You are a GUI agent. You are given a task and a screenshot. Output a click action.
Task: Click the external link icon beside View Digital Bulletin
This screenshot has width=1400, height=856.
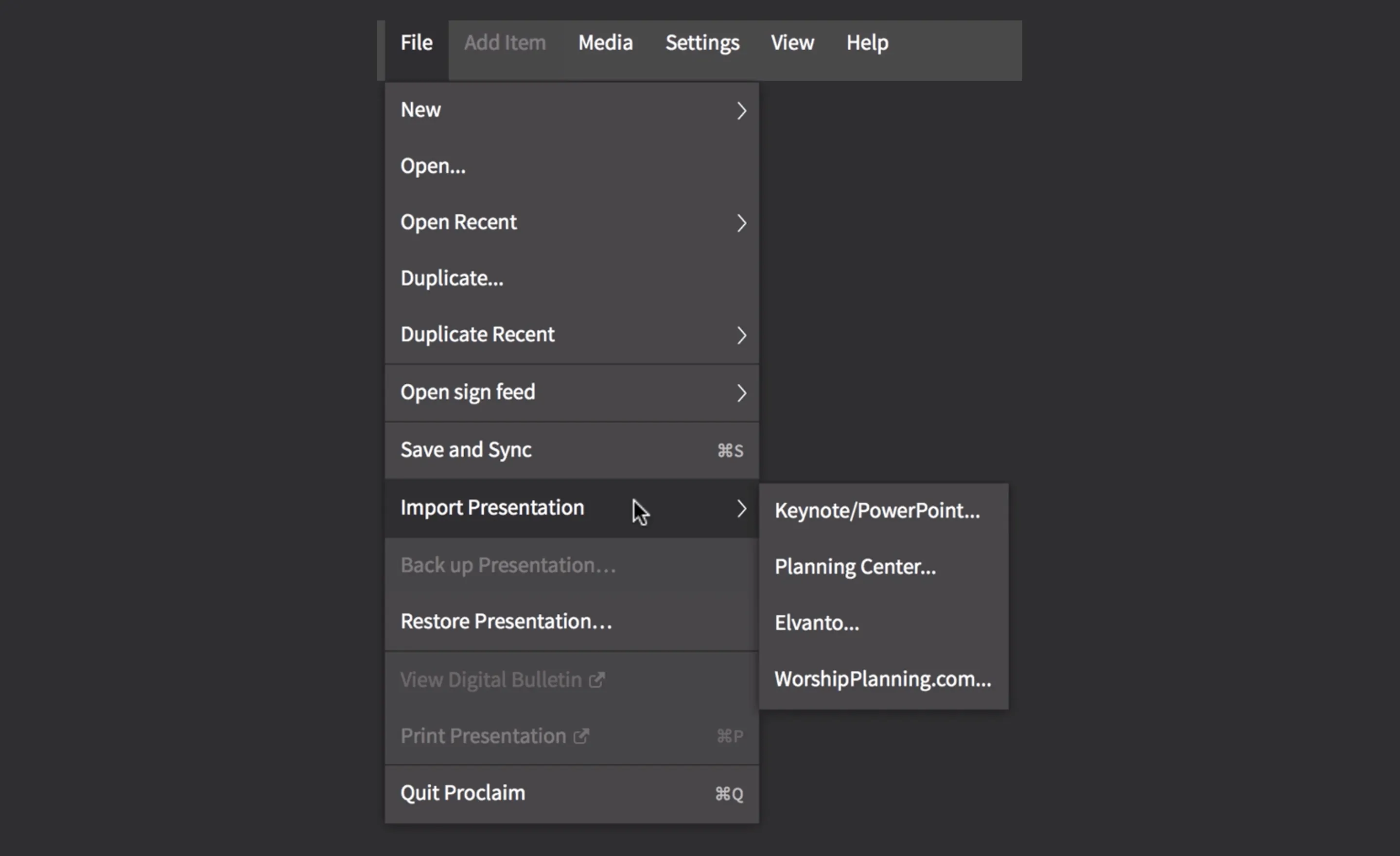[x=596, y=679]
